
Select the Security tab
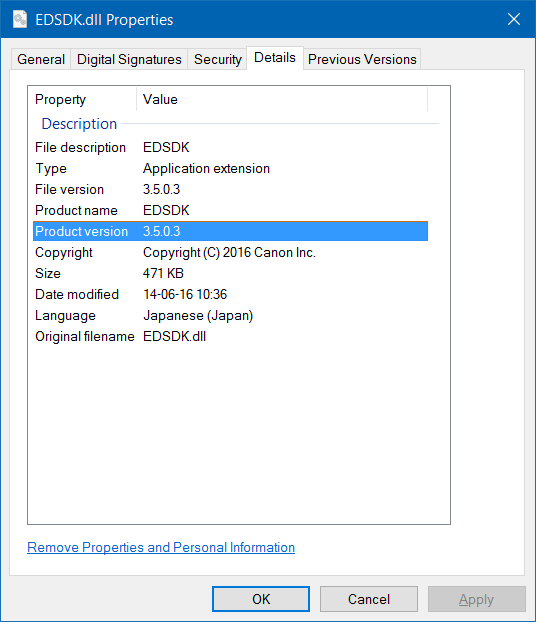[217, 60]
